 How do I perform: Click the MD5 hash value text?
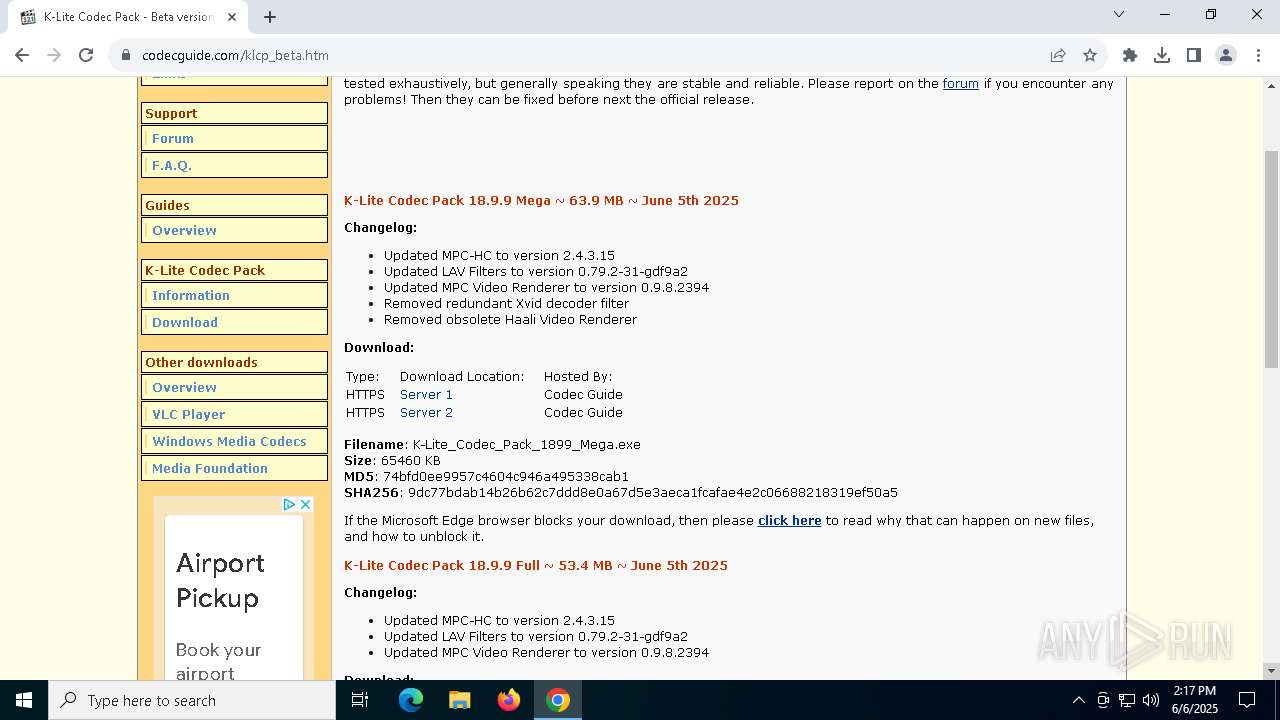coord(506,476)
